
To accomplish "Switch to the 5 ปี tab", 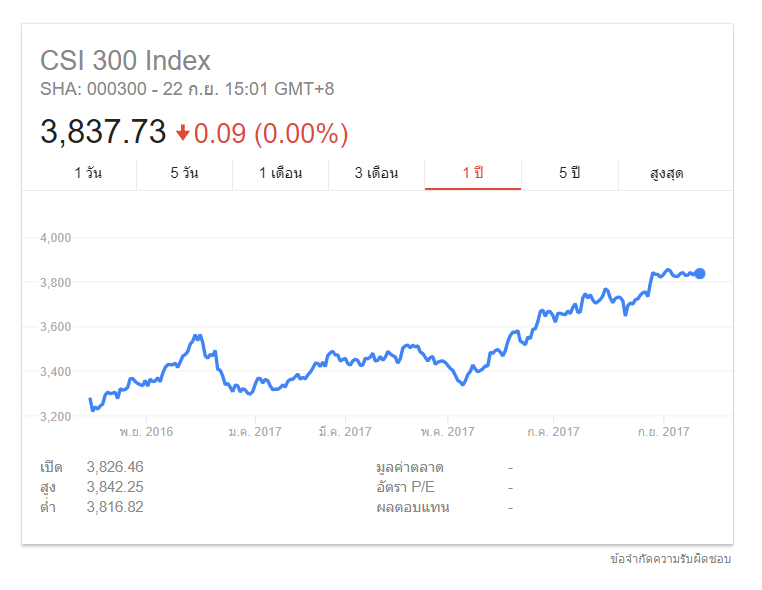I will (569, 173).
